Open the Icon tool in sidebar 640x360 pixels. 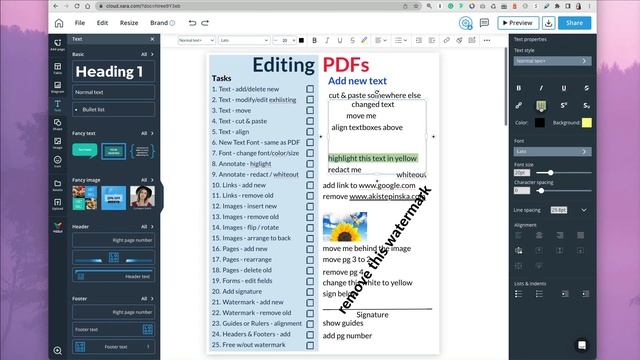click(58, 161)
